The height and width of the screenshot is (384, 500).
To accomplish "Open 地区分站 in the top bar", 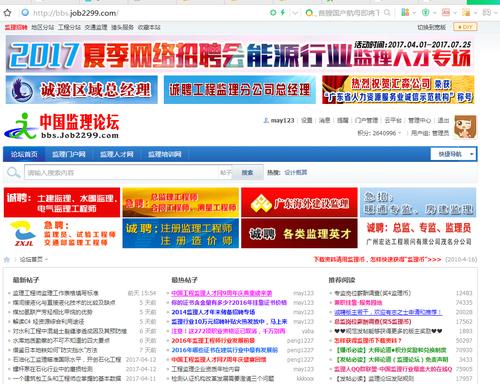I will pos(42,27).
